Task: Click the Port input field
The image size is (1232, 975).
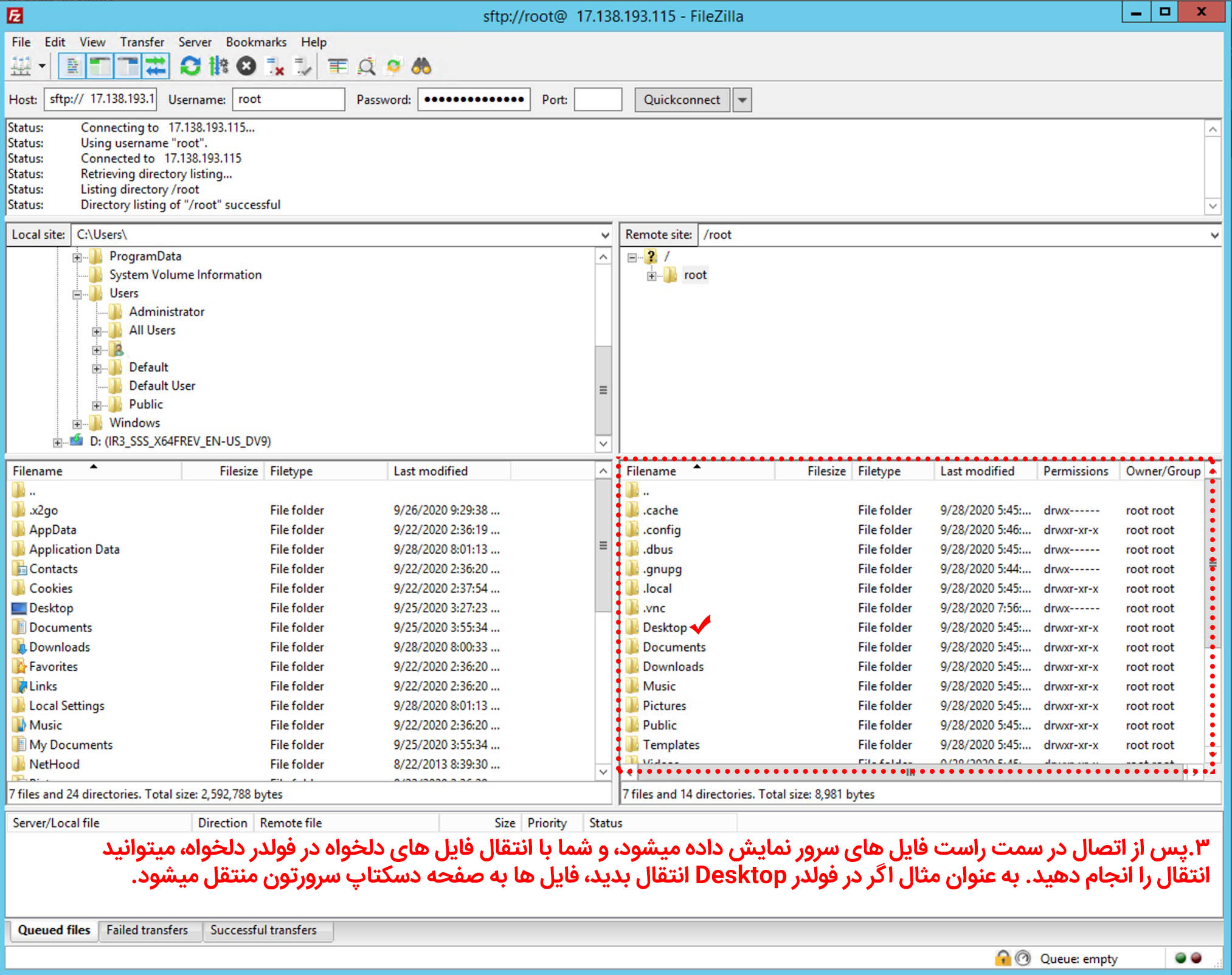Action: tap(597, 100)
